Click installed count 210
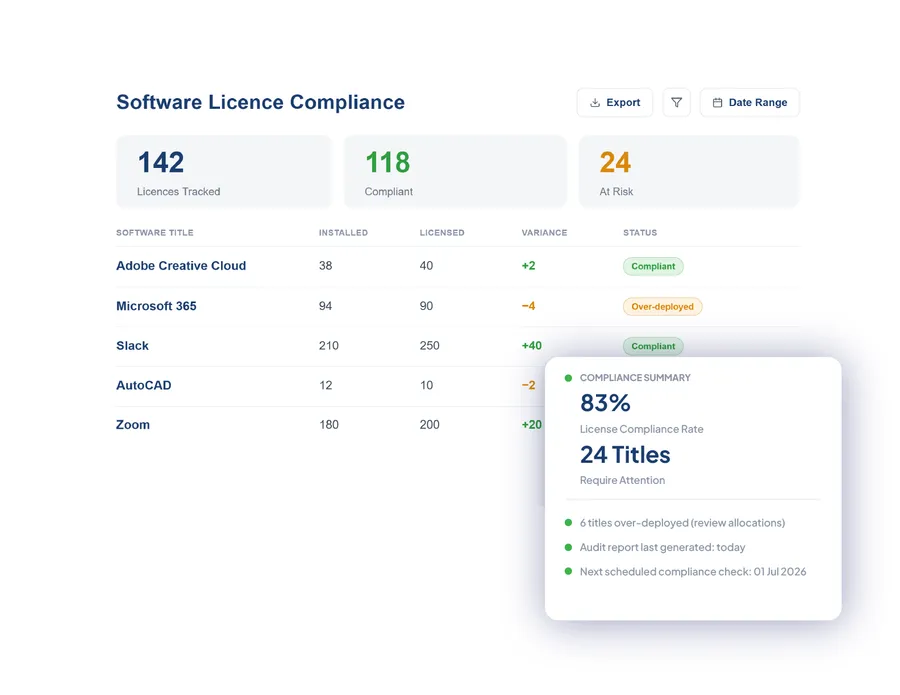Image resolution: width=900 pixels, height=695 pixels. (329, 345)
